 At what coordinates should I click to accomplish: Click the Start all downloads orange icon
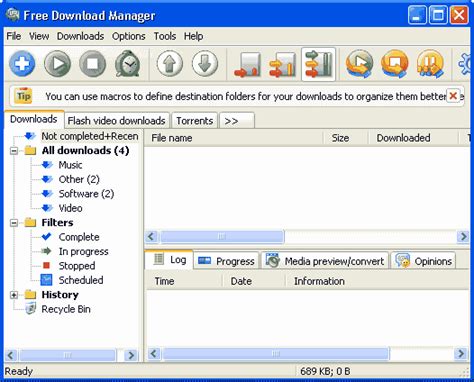coord(359,64)
